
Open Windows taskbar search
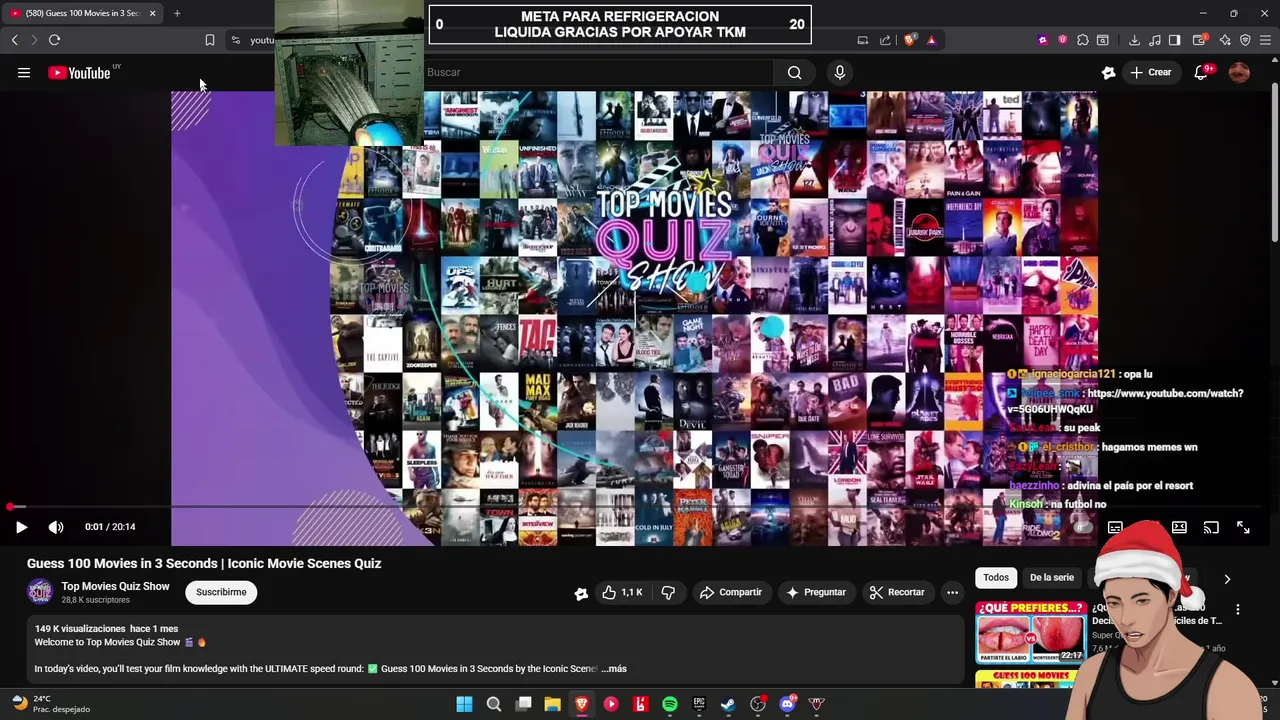click(493, 704)
